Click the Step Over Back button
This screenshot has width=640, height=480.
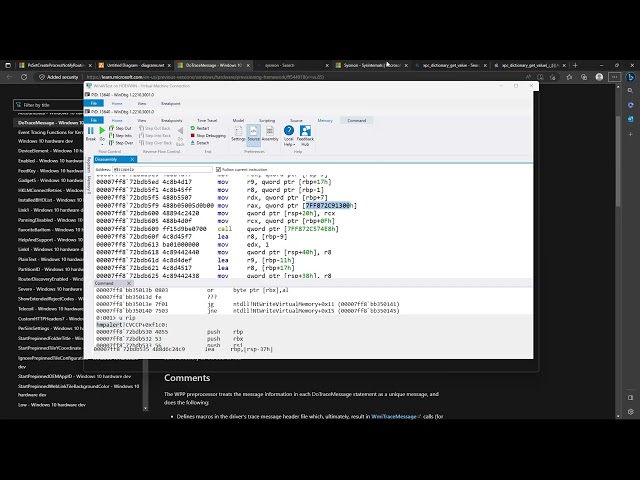pyautogui.click(x=156, y=143)
